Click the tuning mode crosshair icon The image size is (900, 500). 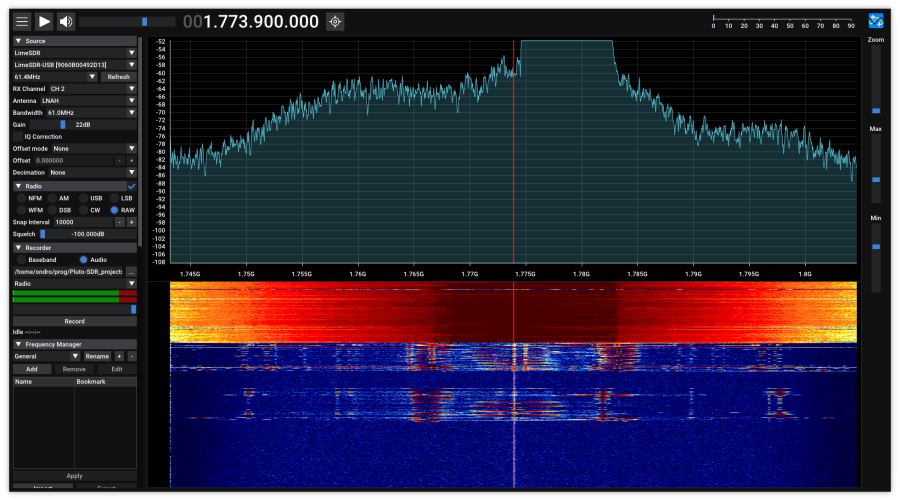coord(335,21)
